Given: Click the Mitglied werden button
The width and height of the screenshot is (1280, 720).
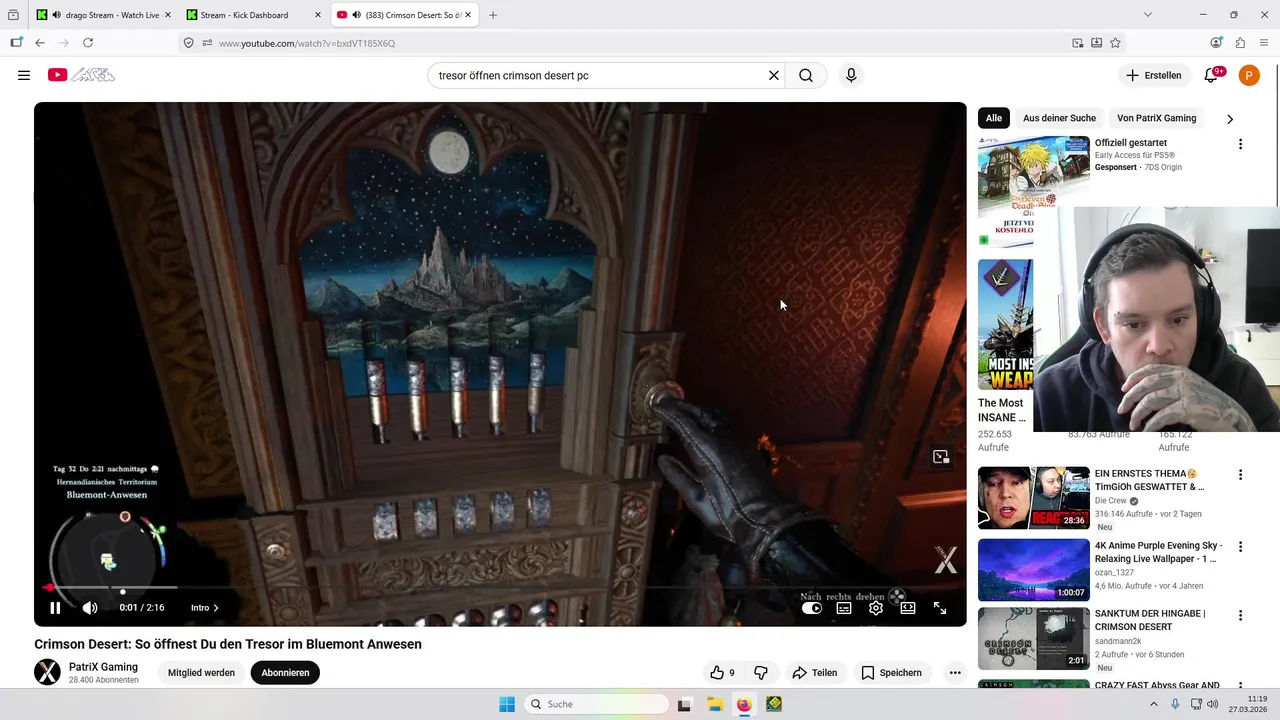Looking at the screenshot, I should click(201, 673).
